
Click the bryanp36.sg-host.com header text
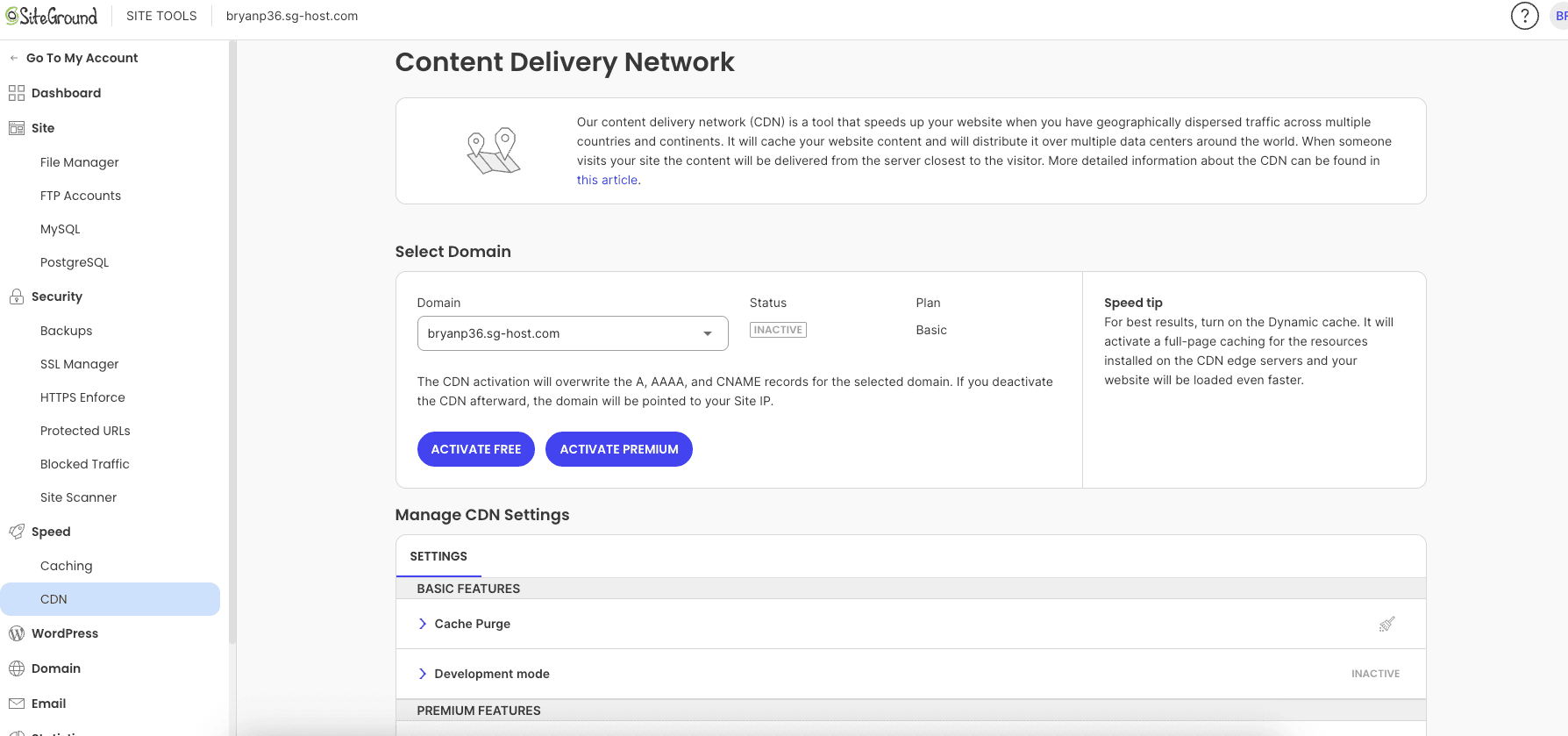pos(292,16)
